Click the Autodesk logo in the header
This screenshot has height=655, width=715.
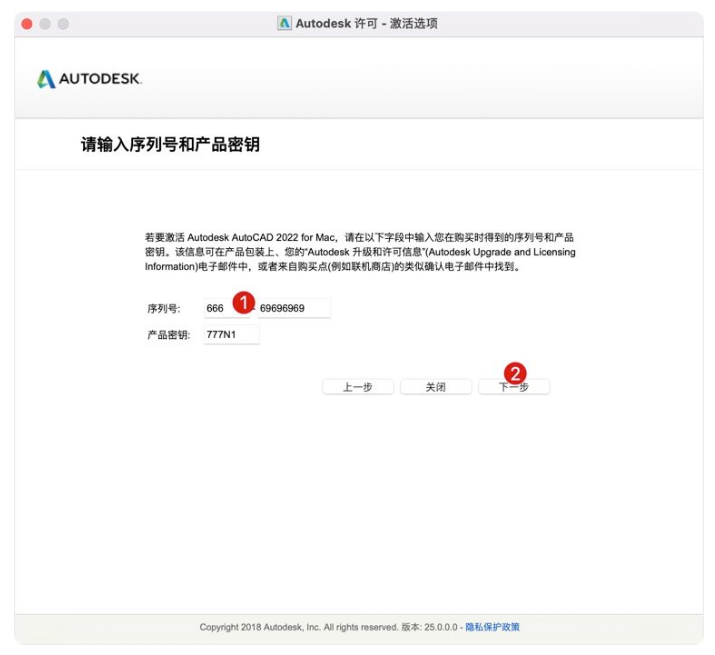click(89, 79)
